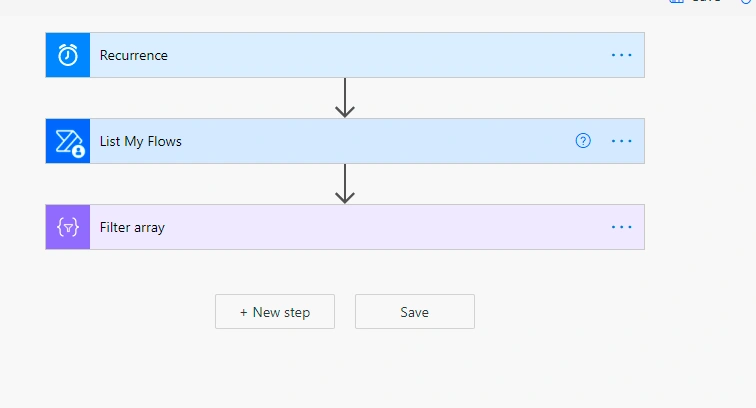Click the arrow between Recurrence and List My Flows
756x408 pixels.
345,98
